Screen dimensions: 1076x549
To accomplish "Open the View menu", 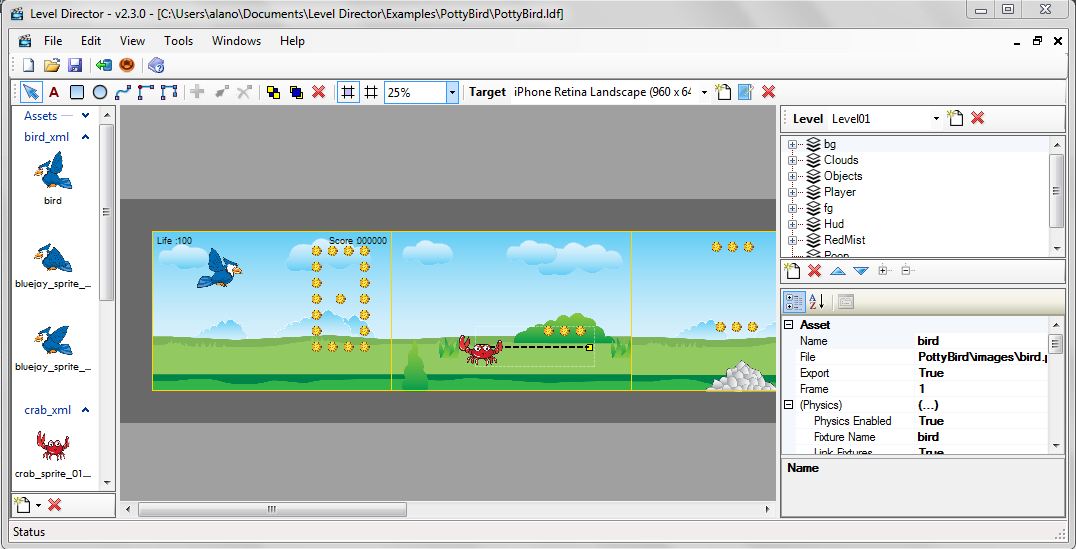I will (x=132, y=41).
